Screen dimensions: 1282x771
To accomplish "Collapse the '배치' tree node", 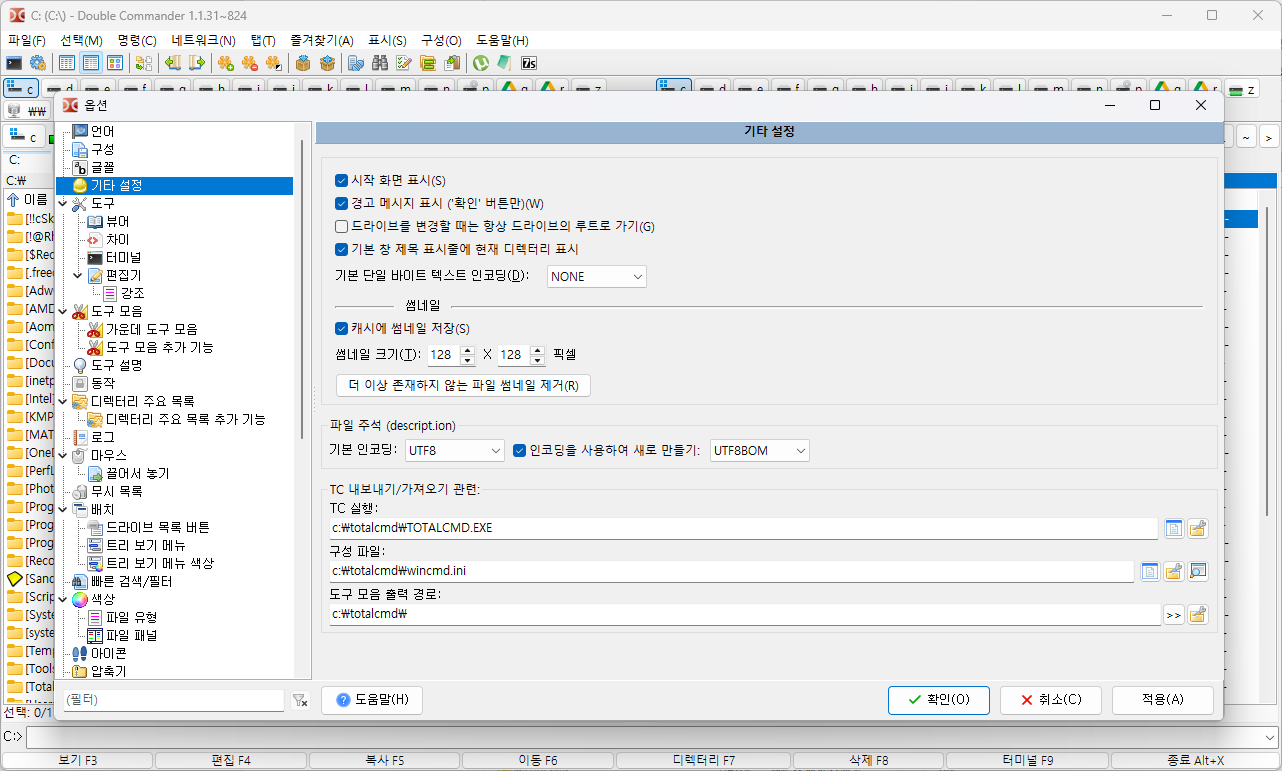I will click(x=63, y=509).
